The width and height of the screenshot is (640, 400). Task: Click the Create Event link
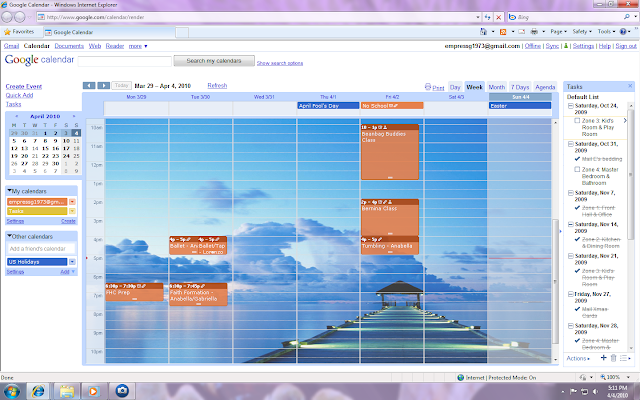(x=24, y=87)
